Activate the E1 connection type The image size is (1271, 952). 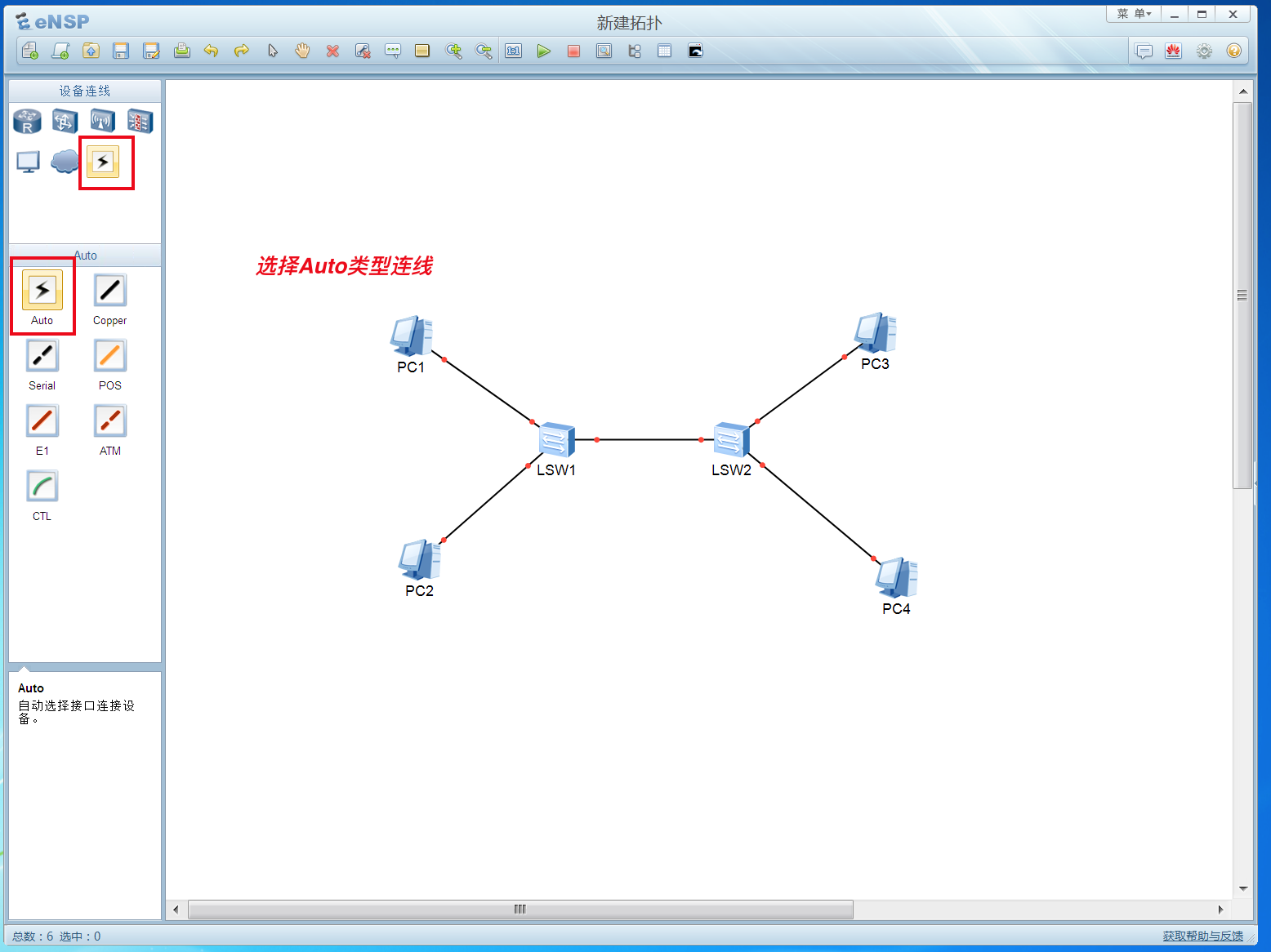pyautogui.click(x=42, y=420)
